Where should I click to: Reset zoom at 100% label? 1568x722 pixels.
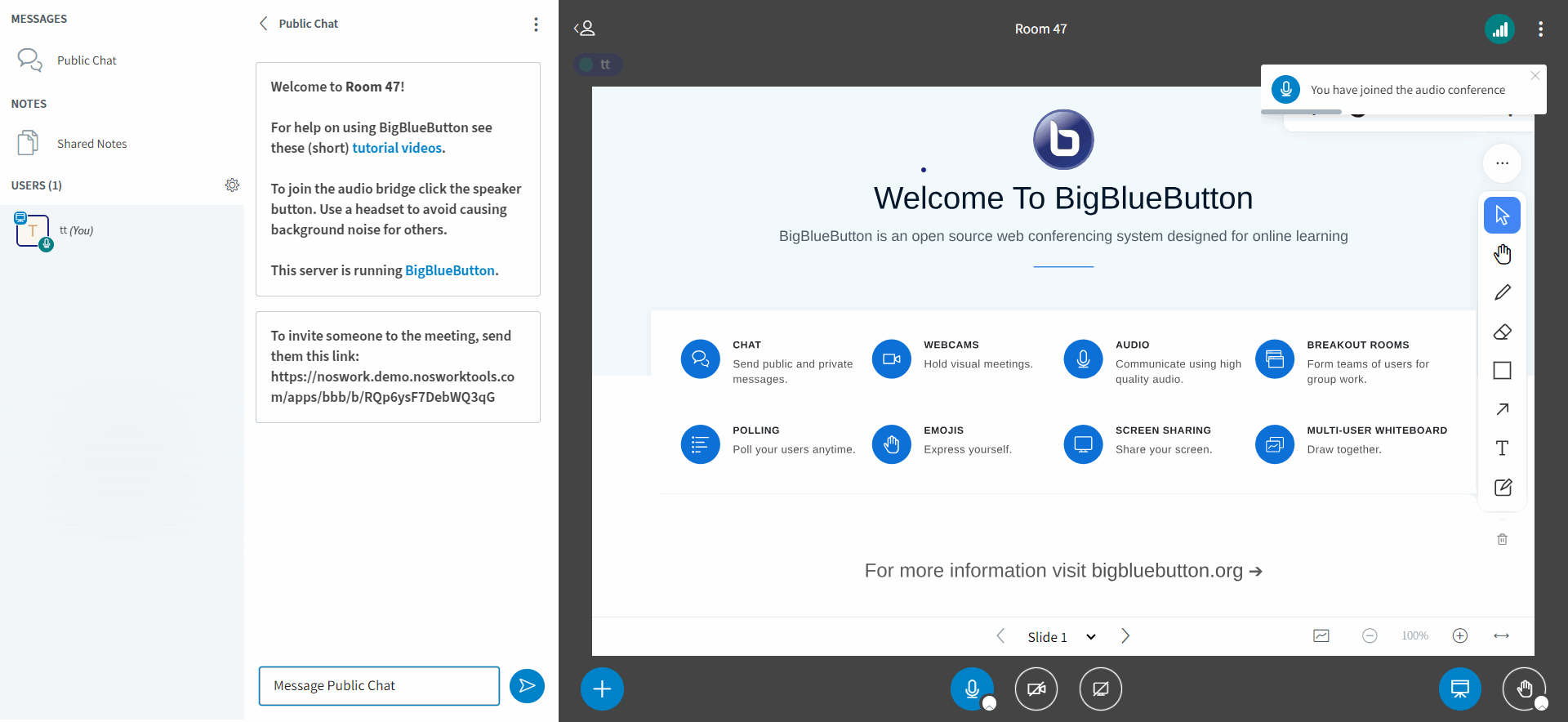point(1414,636)
